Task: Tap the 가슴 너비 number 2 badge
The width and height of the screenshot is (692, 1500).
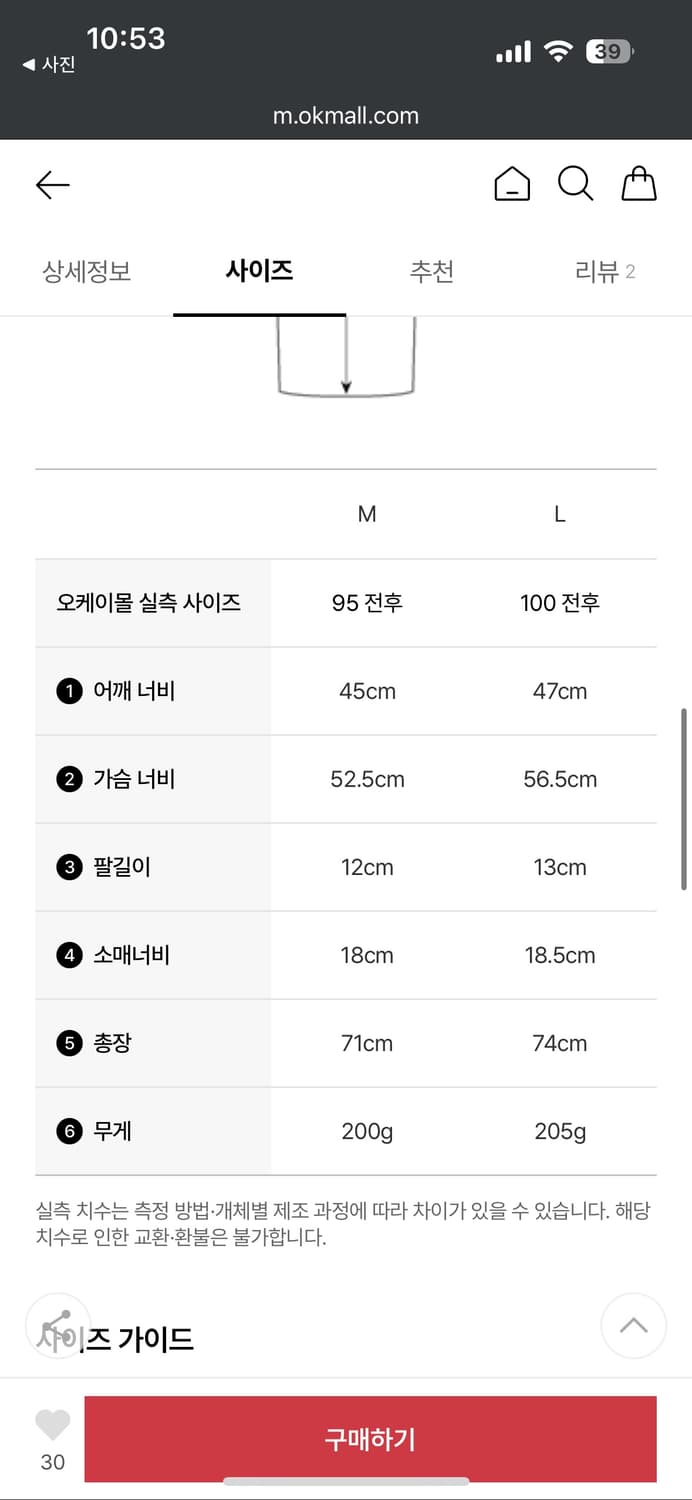Action: click(69, 780)
